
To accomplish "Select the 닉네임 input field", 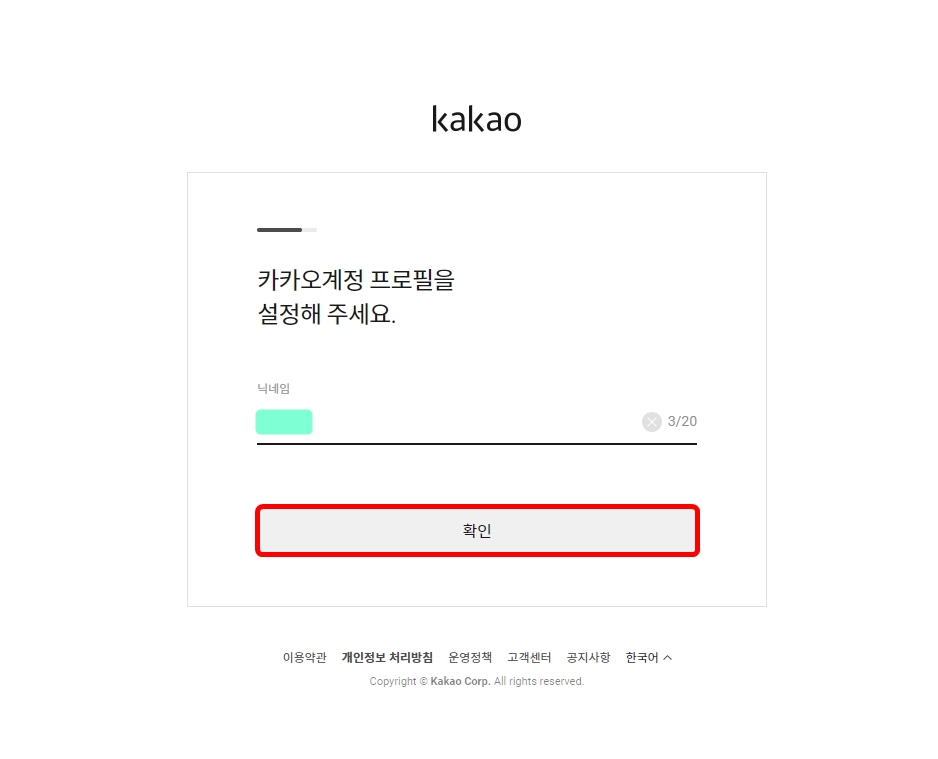I will pos(450,421).
